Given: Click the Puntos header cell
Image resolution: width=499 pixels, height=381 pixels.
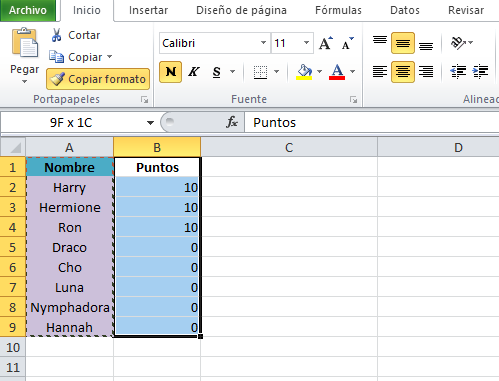Looking at the screenshot, I should tap(157, 167).
